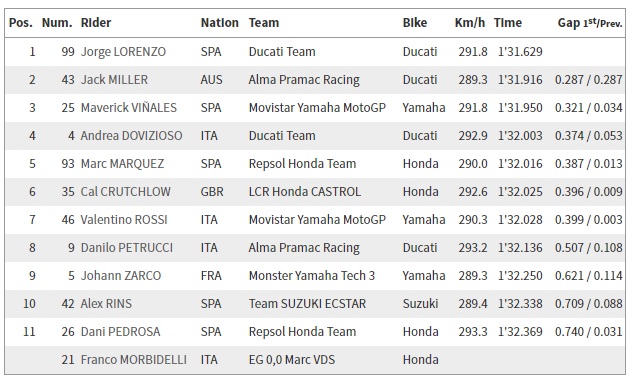Click the Monster Yamaha Tech 3 team
633x379 pixels.
click(312, 275)
